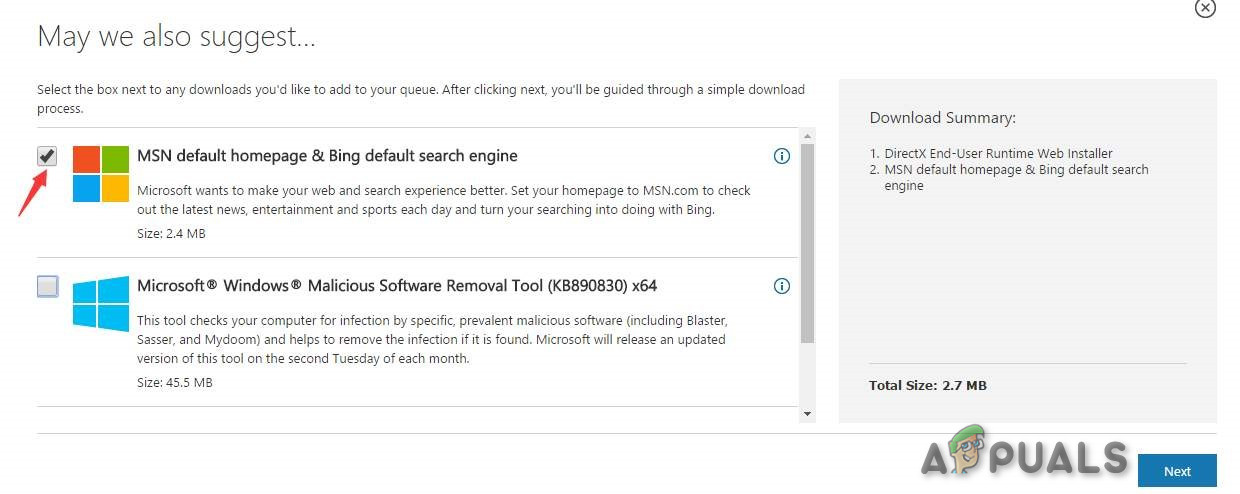Uncheck the MSN default homepage checkbox

tap(47, 157)
